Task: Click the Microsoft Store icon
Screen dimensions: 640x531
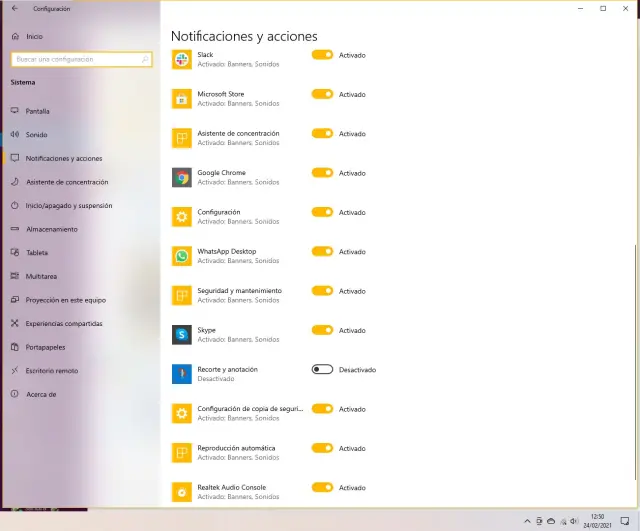Action: point(181,98)
